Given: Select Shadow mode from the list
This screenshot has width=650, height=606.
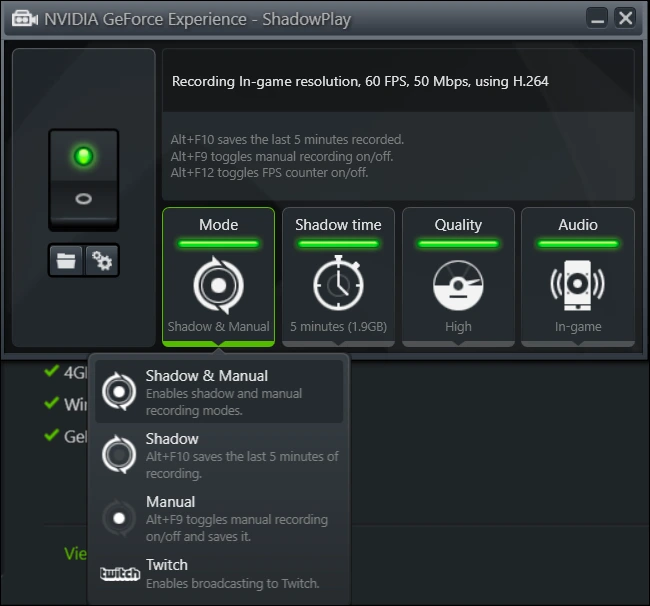Looking at the screenshot, I should 219,455.
